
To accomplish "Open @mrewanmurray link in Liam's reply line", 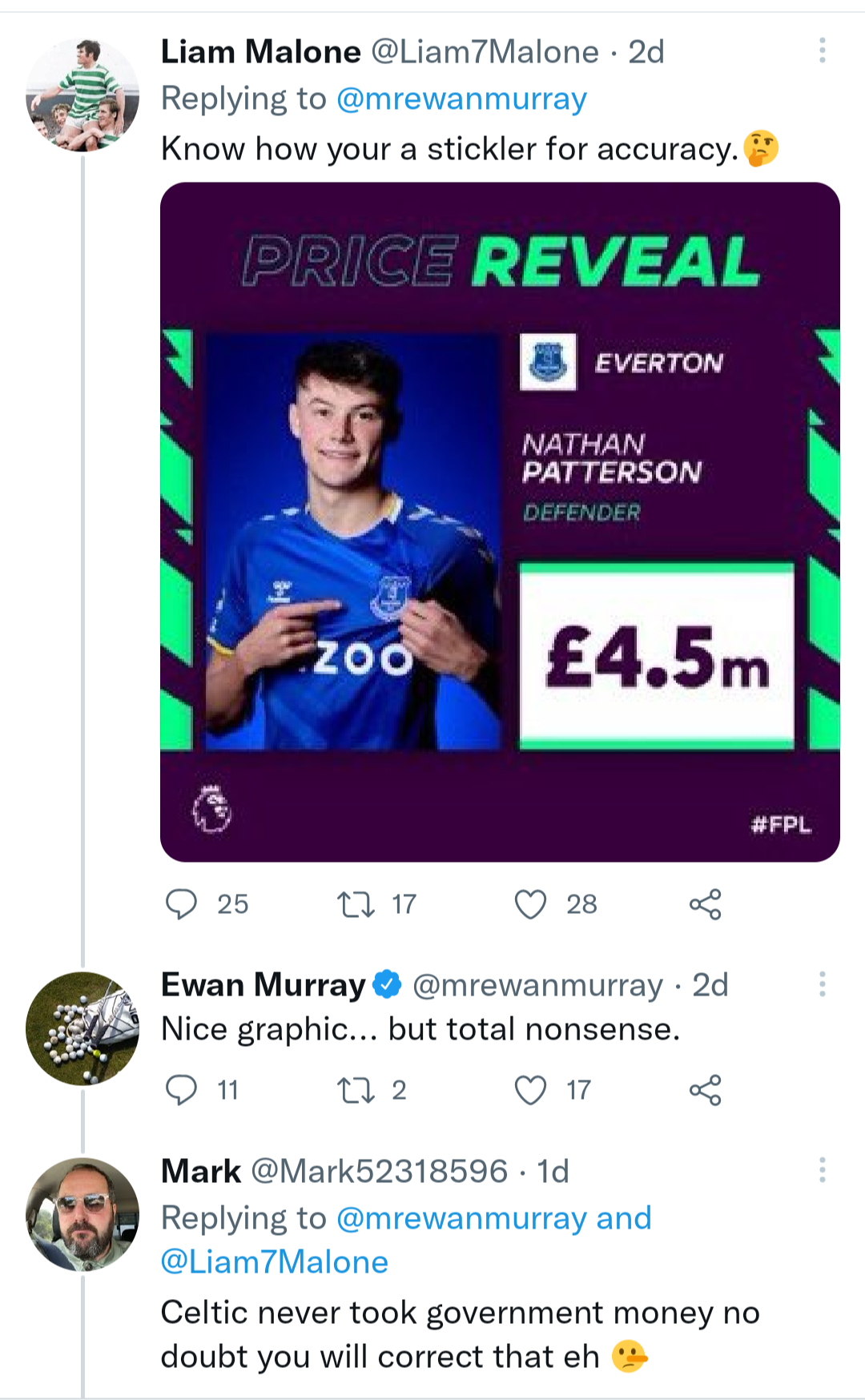I will pyautogui.click(x=462, y=99).
